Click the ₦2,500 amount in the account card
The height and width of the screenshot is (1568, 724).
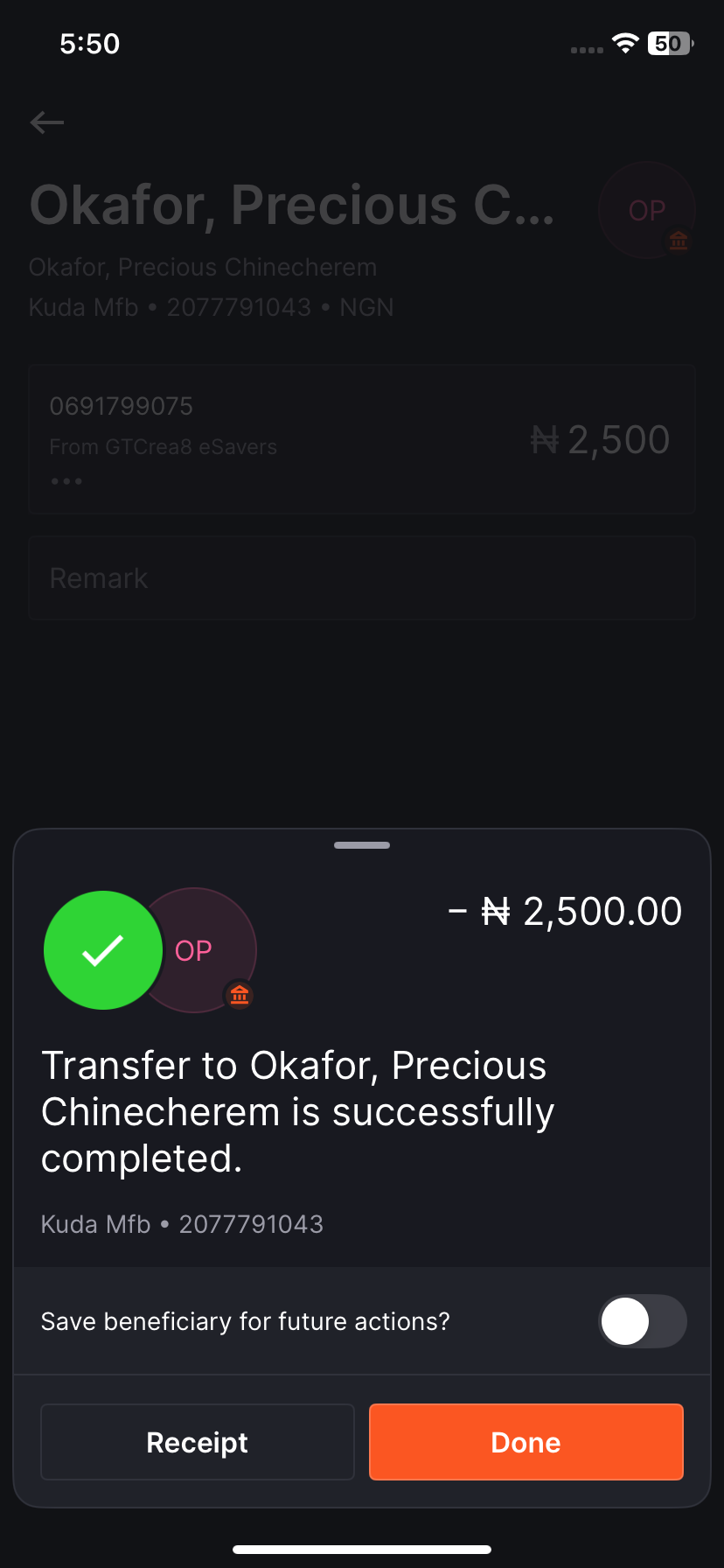(601, 439)
